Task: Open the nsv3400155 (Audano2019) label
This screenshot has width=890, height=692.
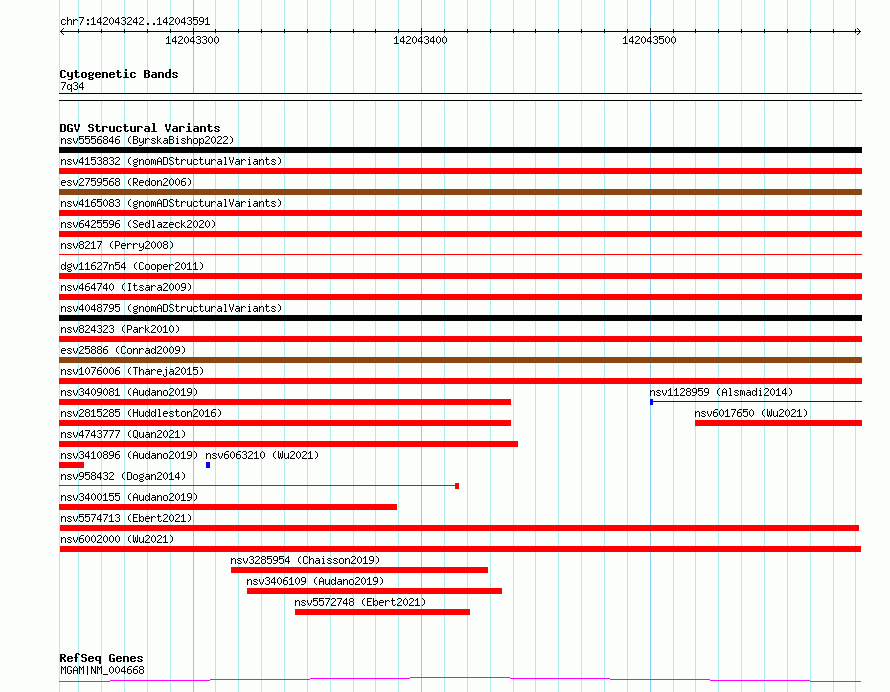Action: [129, 497]
